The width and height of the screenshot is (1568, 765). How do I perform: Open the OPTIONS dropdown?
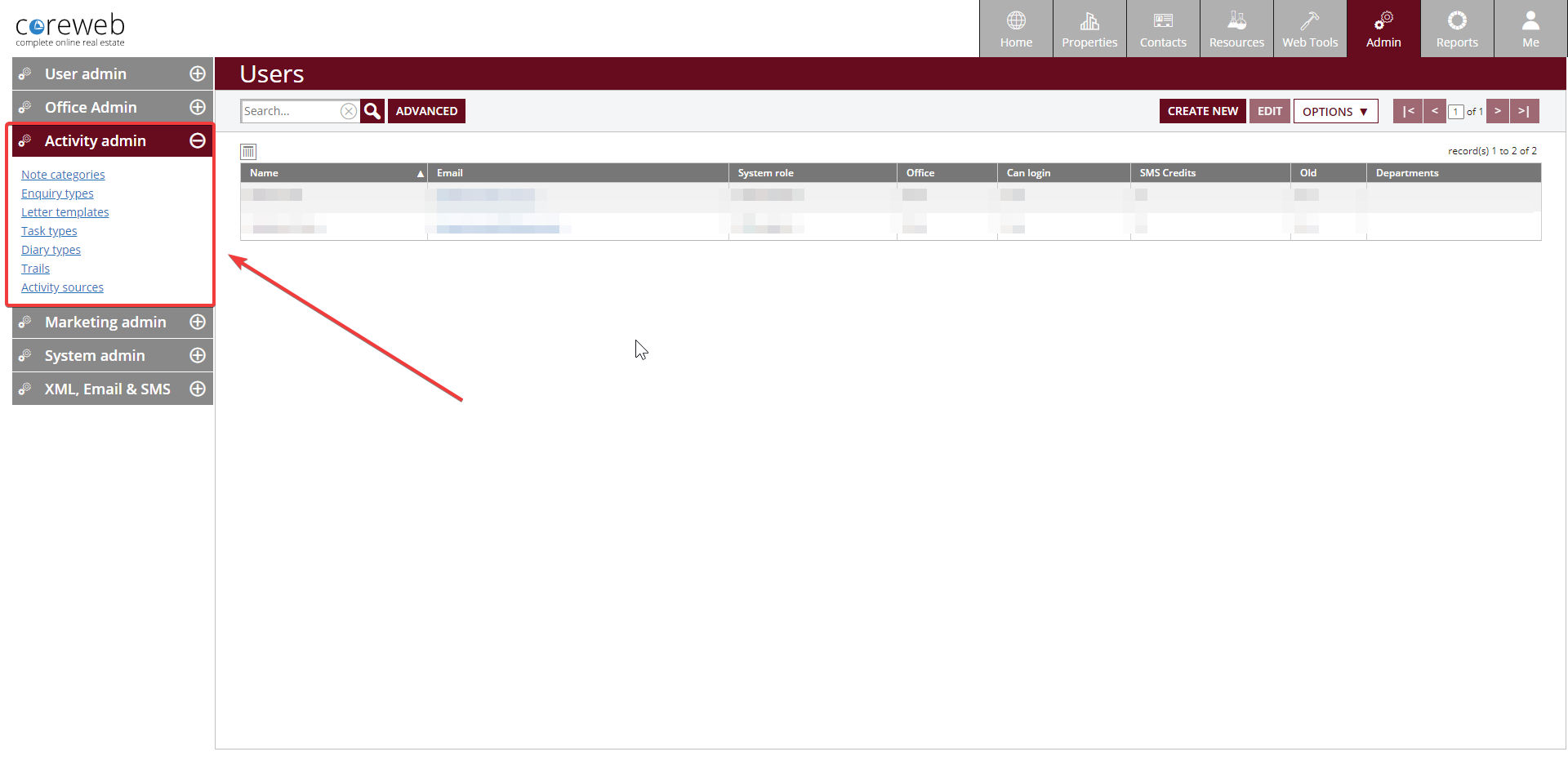(1335, 111)
